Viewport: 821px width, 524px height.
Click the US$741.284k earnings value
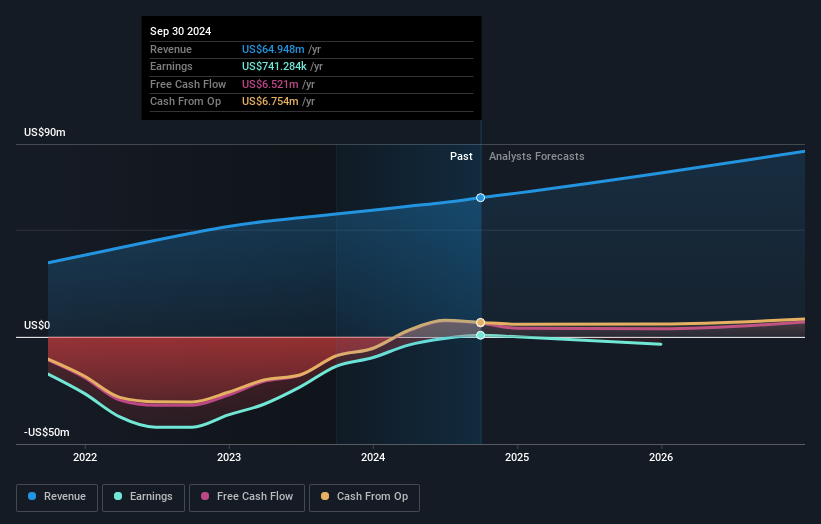tap(274, 66)
